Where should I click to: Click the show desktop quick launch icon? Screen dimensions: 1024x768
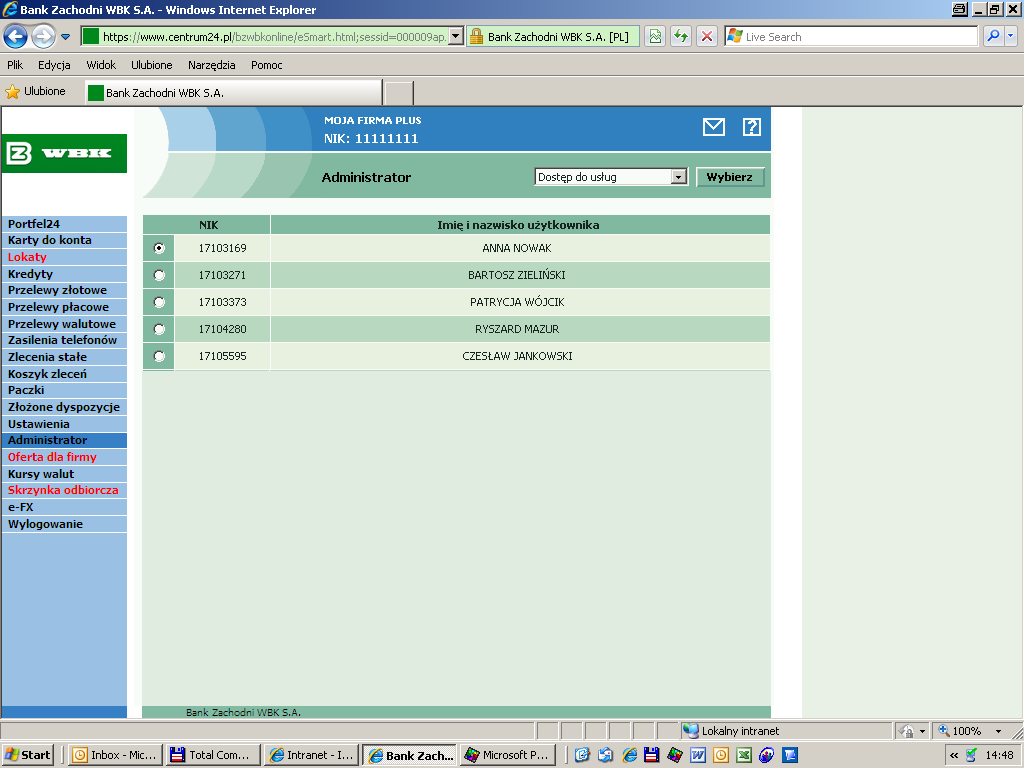pyautogui.click(x=583, y=755)
